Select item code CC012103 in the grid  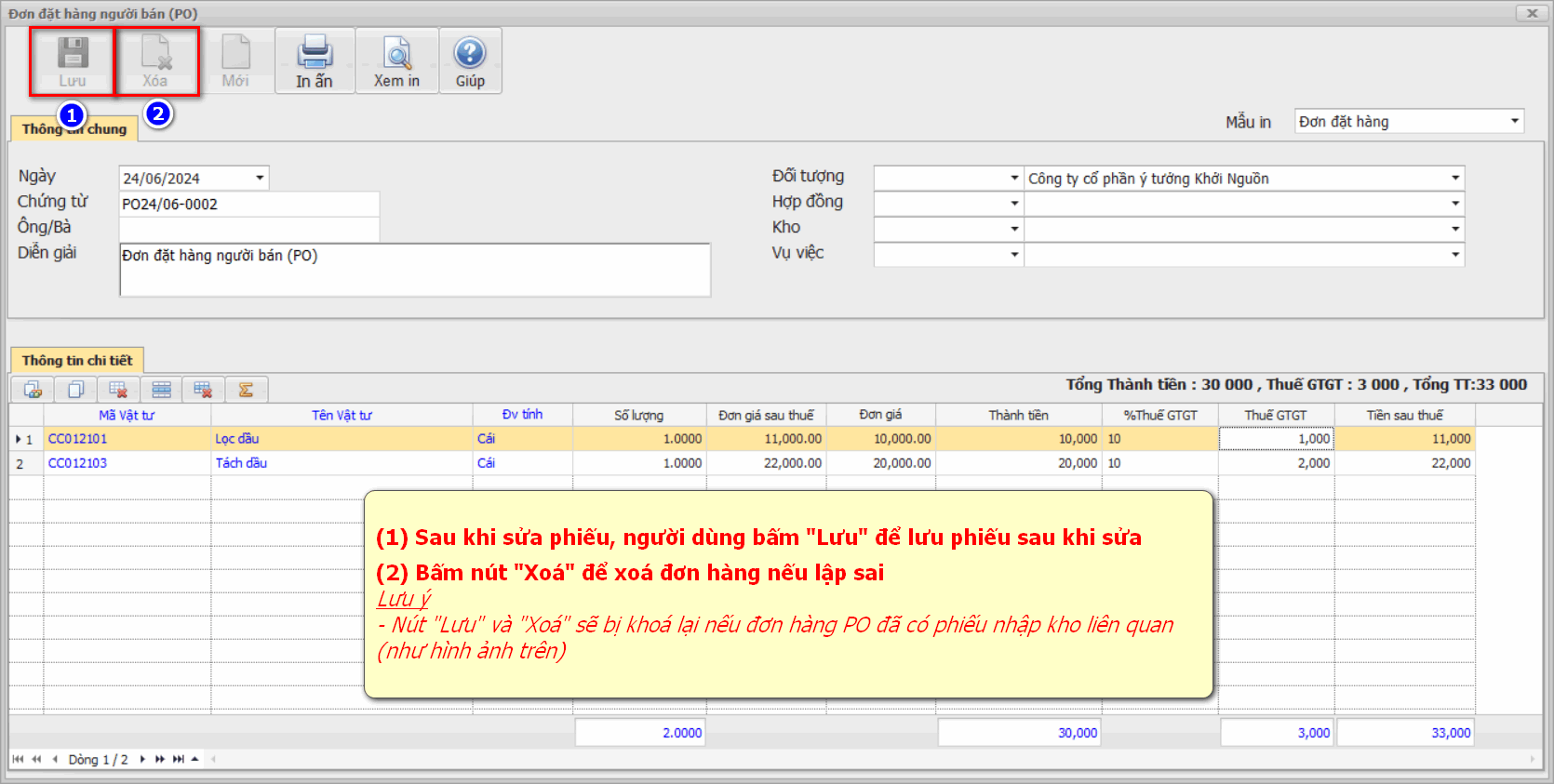coord(78,463)
